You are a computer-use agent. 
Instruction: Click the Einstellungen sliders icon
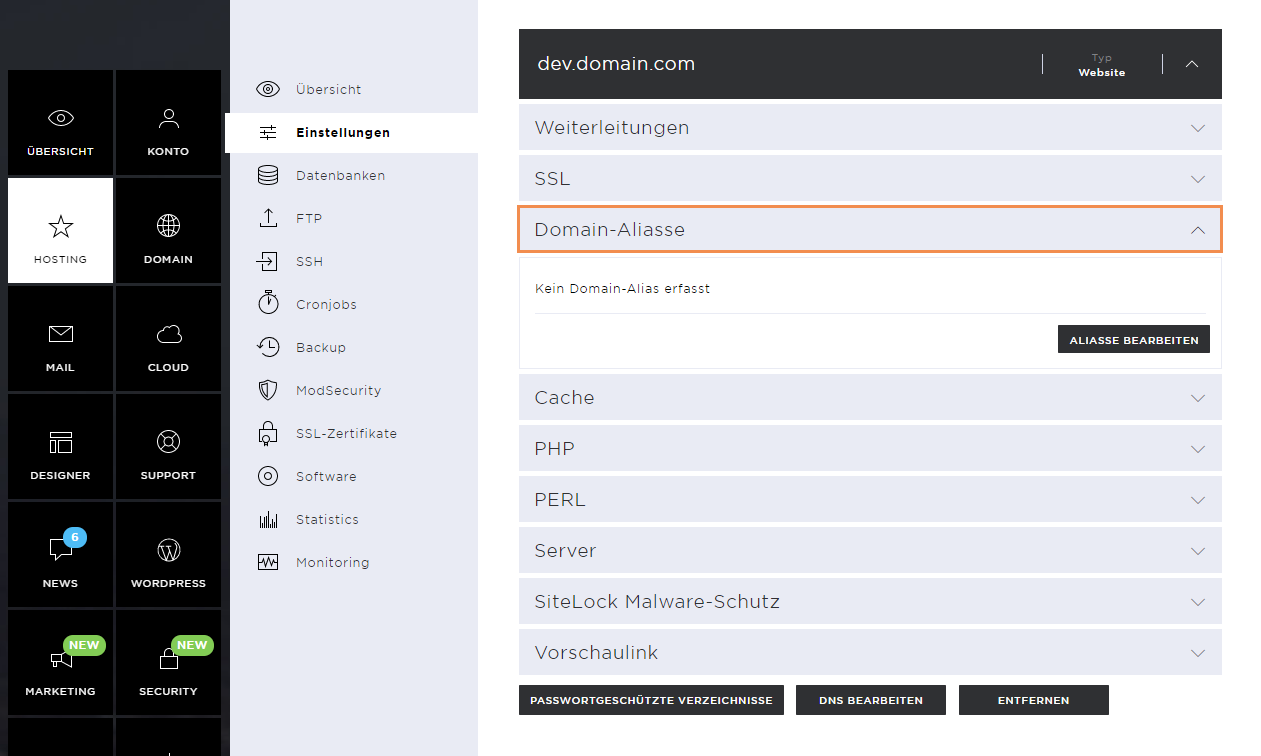268,132
